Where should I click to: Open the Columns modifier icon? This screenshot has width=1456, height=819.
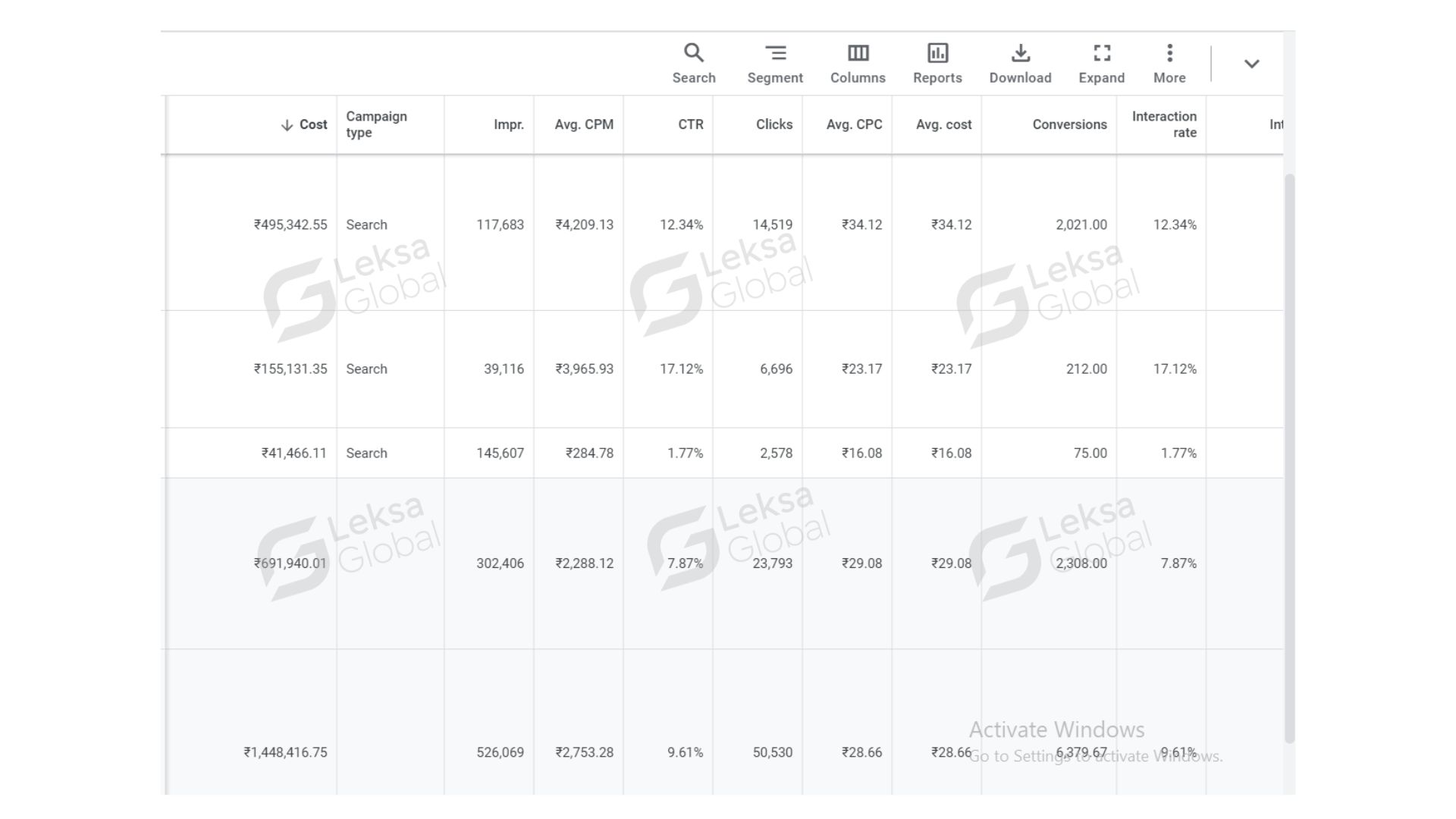(x=858, y=53)
